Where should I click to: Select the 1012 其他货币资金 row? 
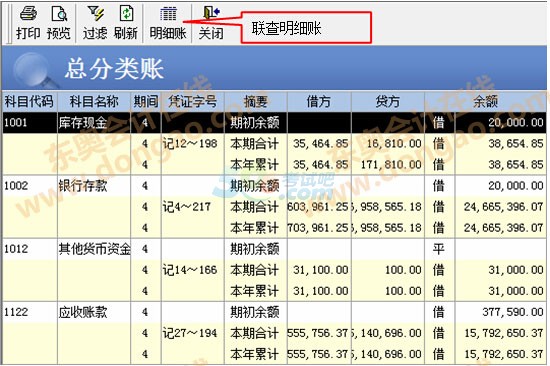pos(274,249)
